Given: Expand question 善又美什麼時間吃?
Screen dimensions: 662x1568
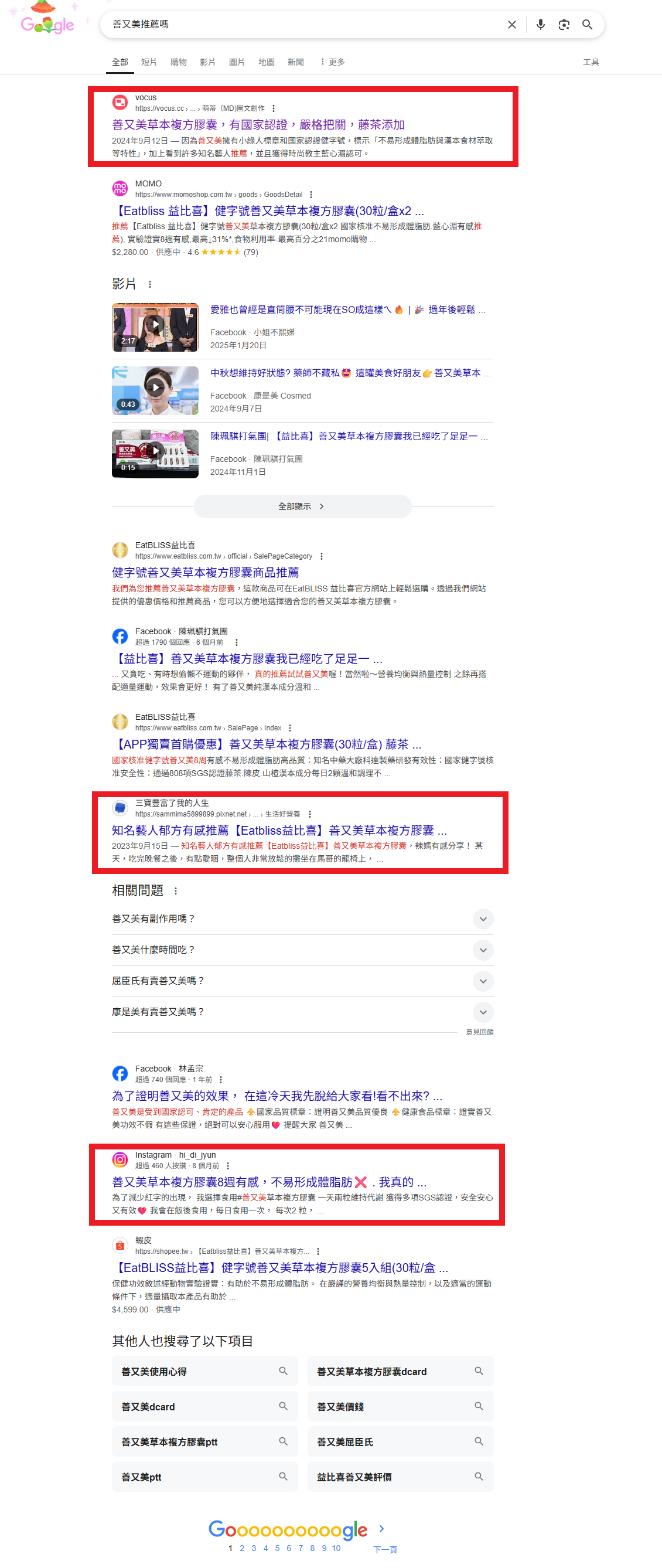Looking at the screenshot, I should 302,950.
